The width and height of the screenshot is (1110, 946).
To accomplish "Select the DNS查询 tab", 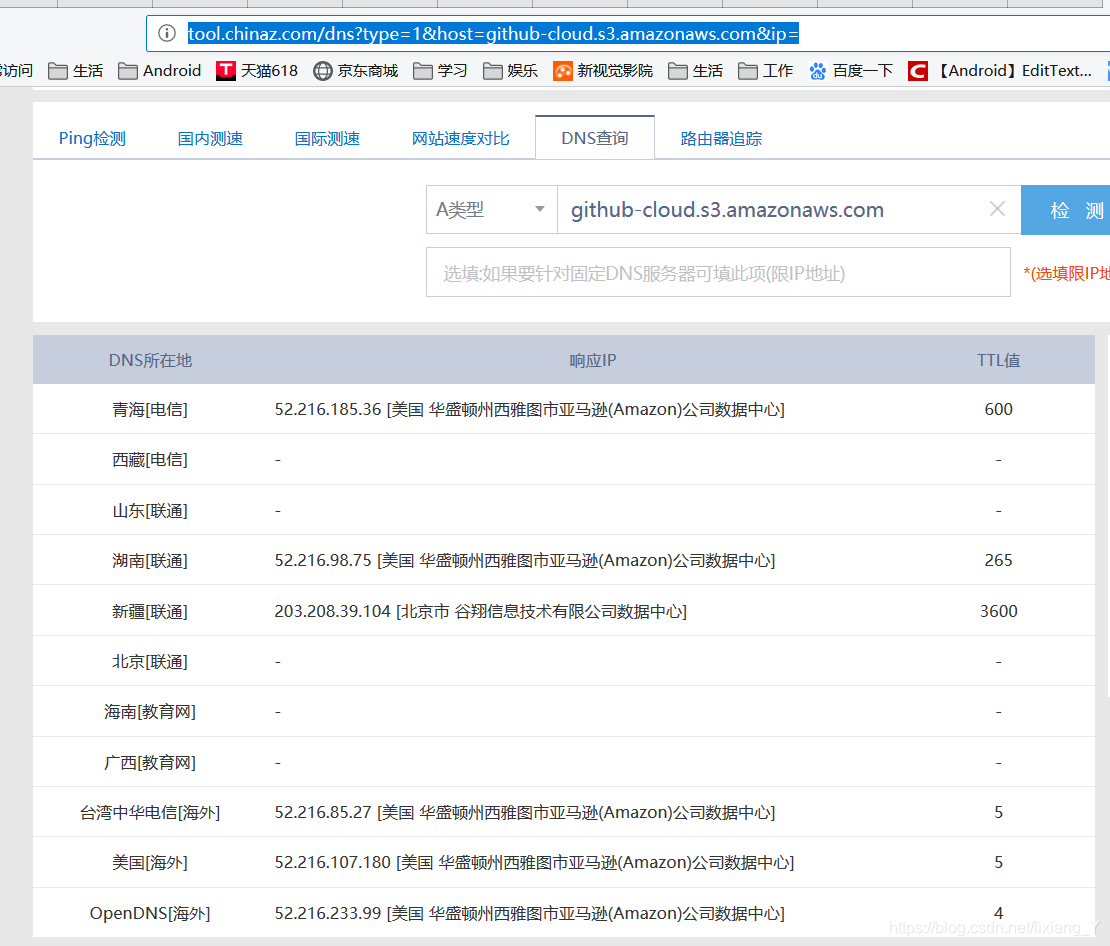I will [x=595, y=138].
